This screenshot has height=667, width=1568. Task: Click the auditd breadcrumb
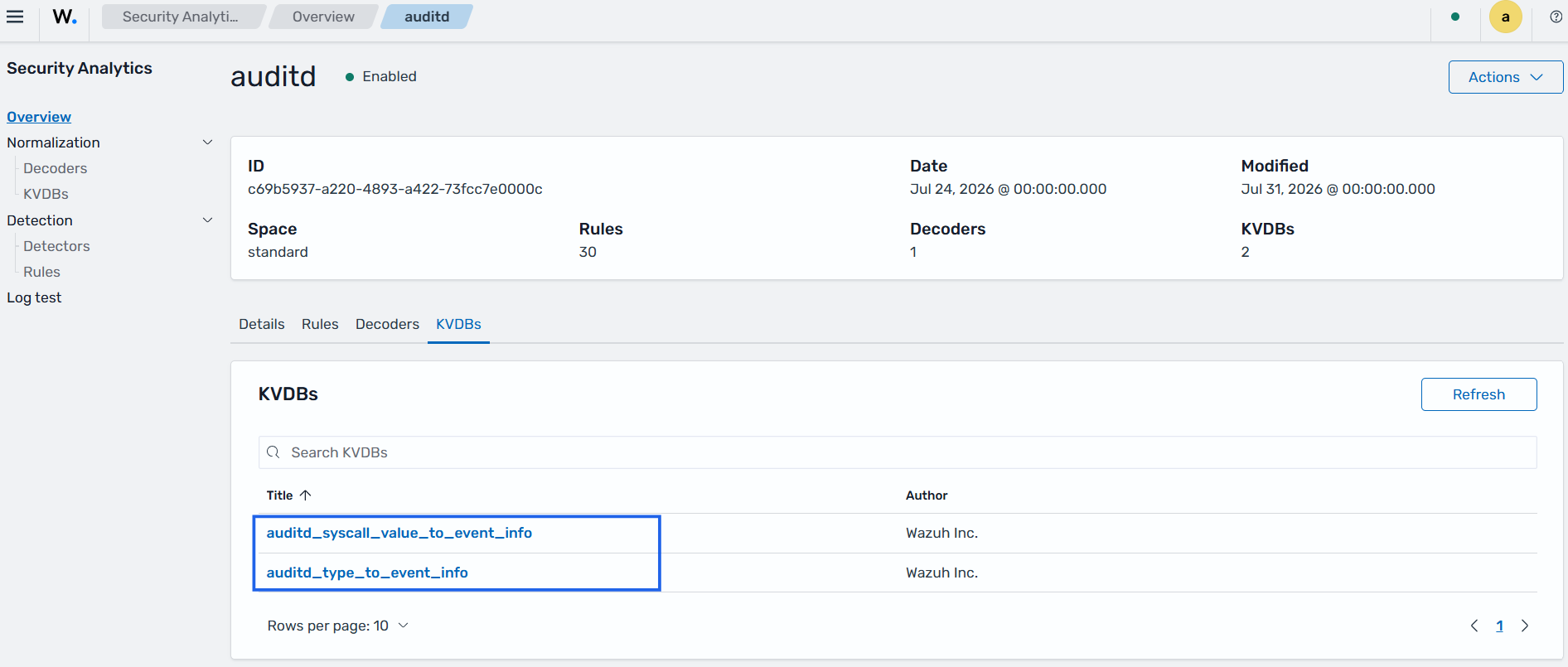click(427, 17)
